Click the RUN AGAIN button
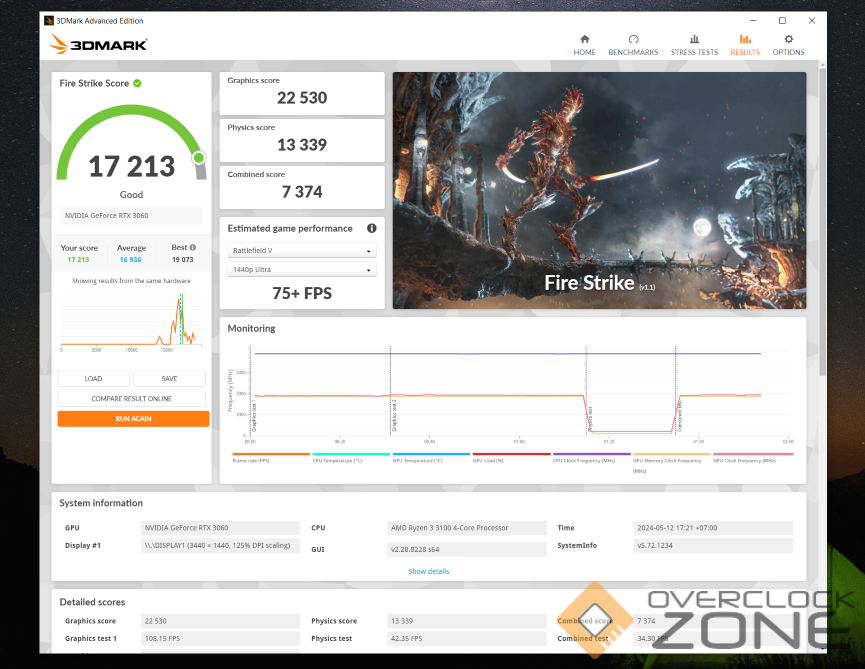This screenshot has height=669, width=865. tap(133, 419)
